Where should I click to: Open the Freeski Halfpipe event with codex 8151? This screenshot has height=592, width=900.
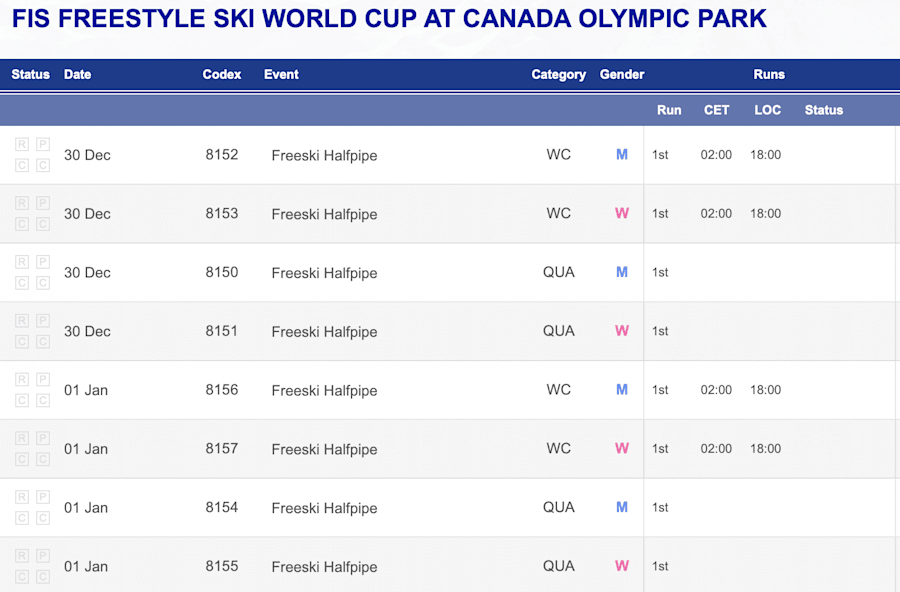click(x=324, y=332)
